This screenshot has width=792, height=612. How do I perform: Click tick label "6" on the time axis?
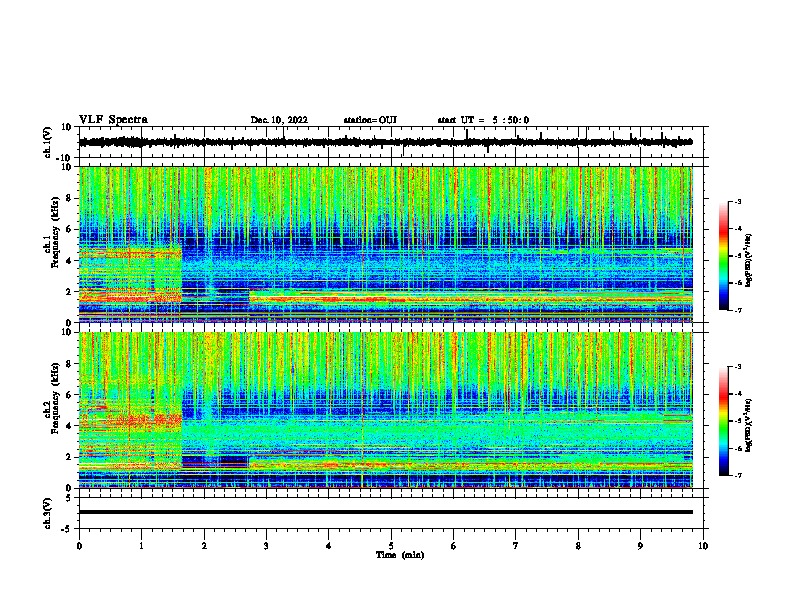(454, 546)
